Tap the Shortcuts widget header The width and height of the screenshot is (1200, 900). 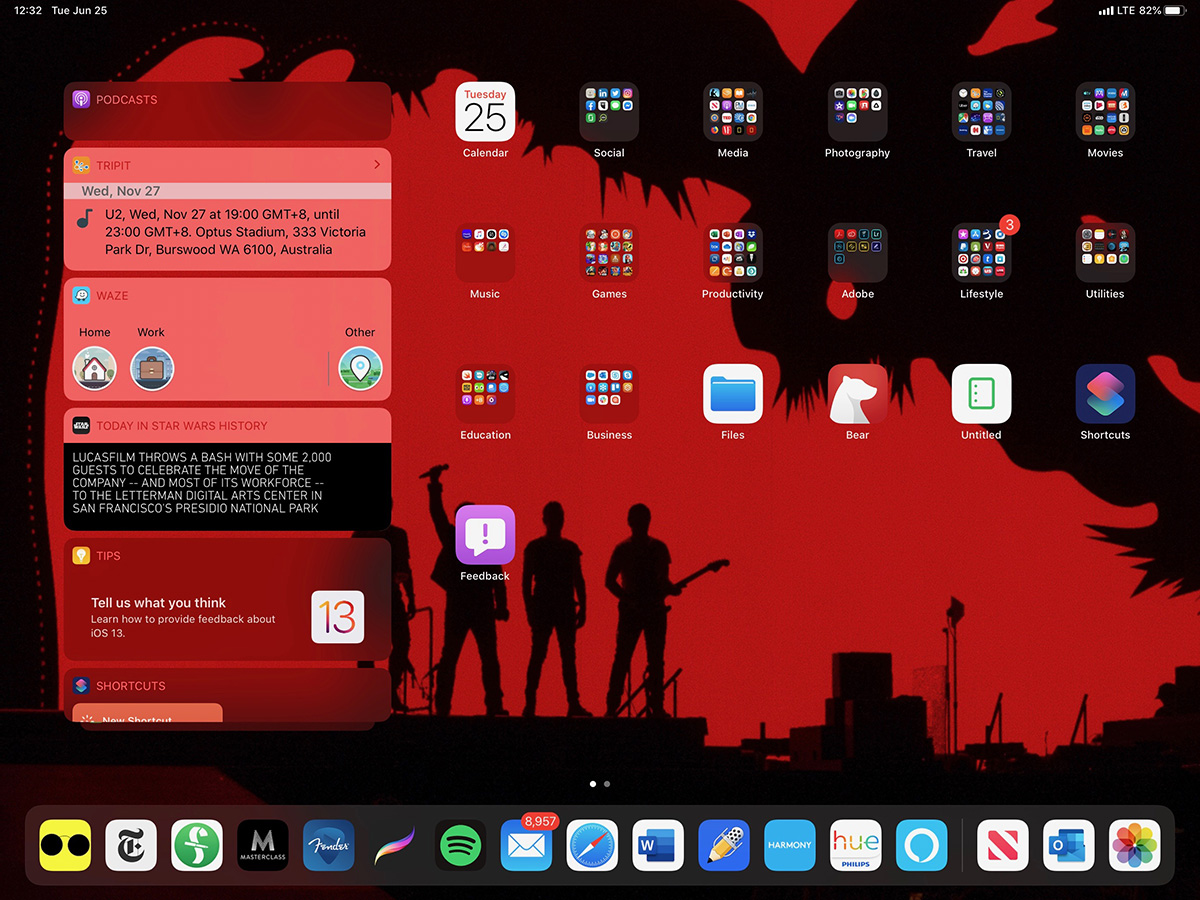(227, 686)
